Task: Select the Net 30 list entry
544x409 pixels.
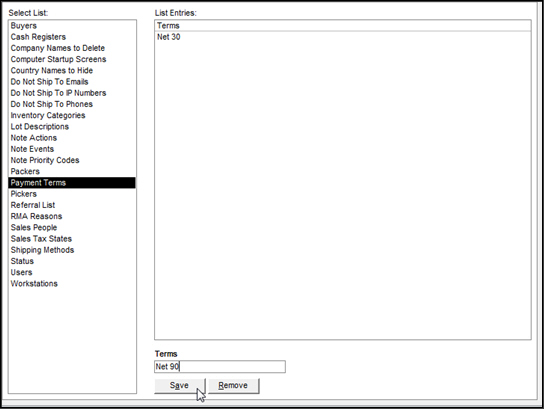Action: [342, 37]
